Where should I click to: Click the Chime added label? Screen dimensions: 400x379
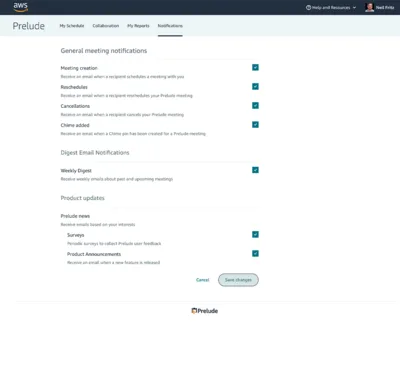click(75, 125)
